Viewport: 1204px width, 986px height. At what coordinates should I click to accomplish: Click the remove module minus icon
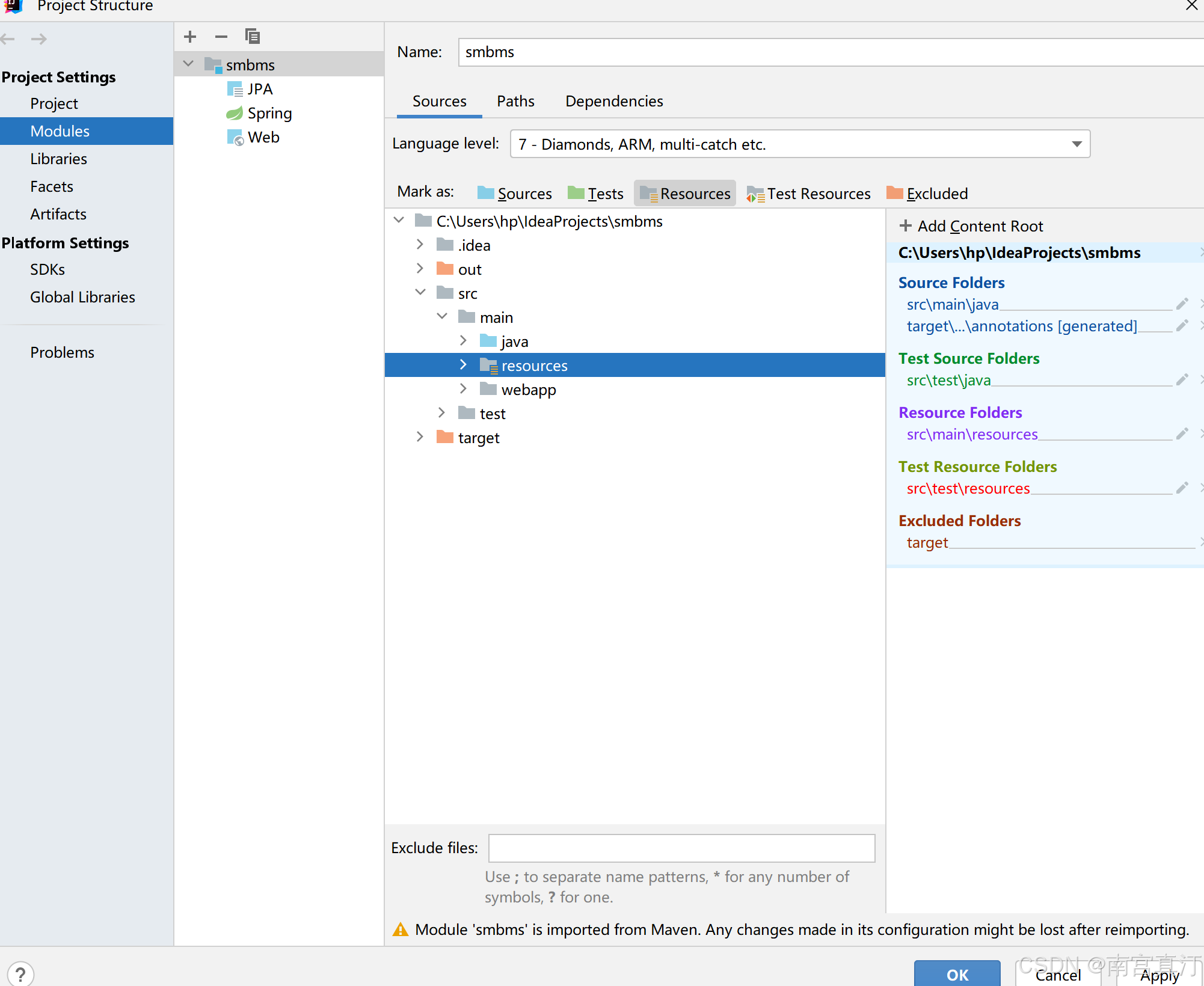[221, 37]
